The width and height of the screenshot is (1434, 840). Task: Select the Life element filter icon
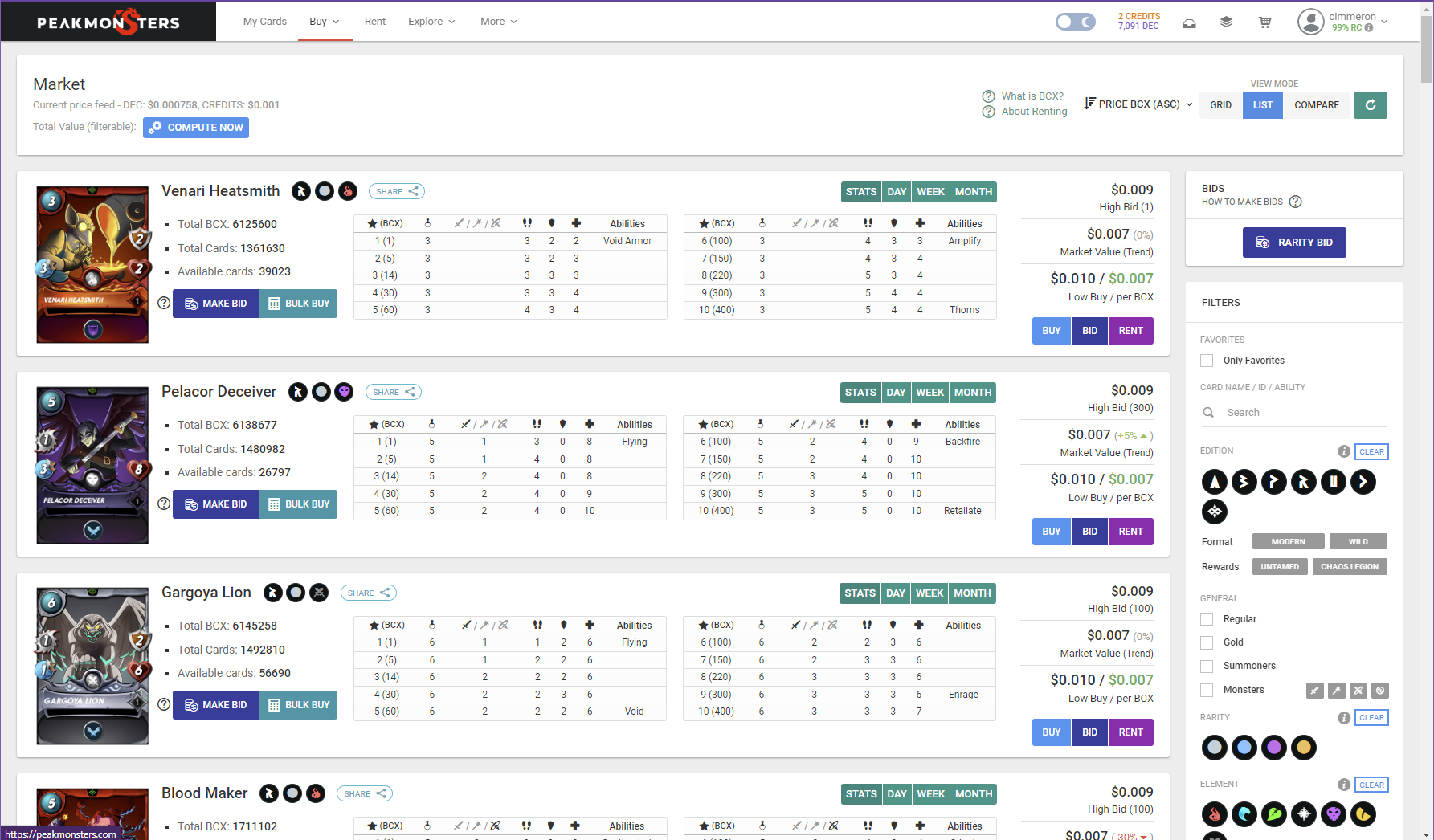point(1304,814)
